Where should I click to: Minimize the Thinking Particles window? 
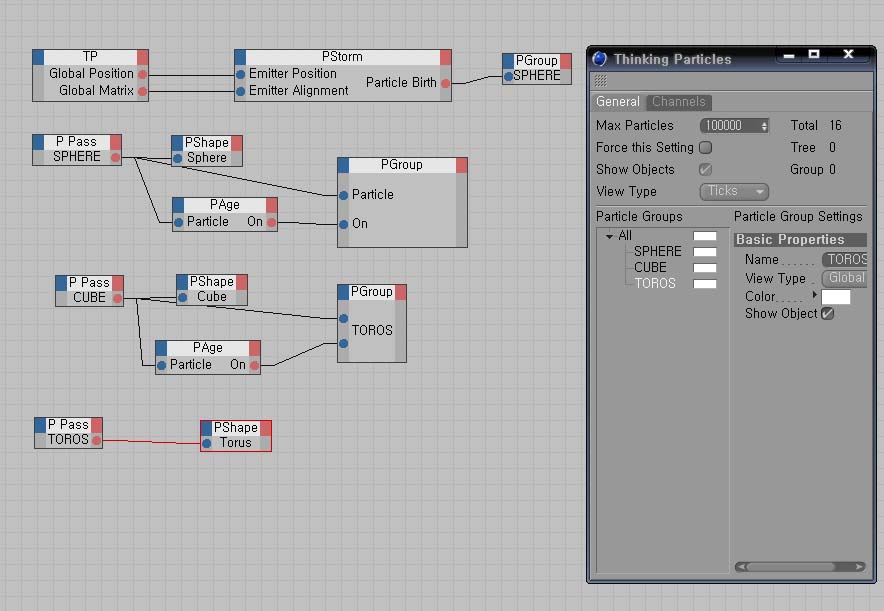coord(789,55)
